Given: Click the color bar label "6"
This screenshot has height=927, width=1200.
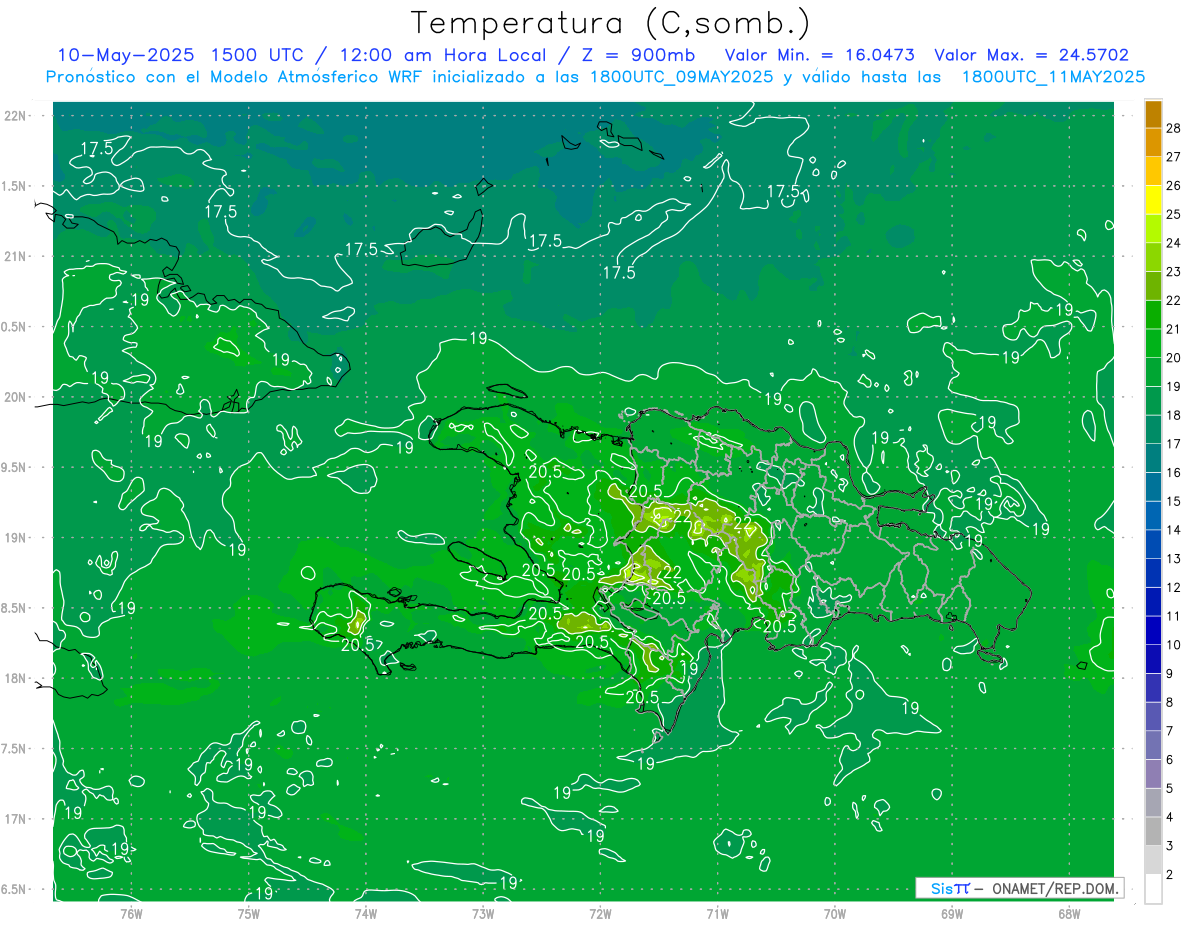Looking at the screenshot, I should [1171, 760].
